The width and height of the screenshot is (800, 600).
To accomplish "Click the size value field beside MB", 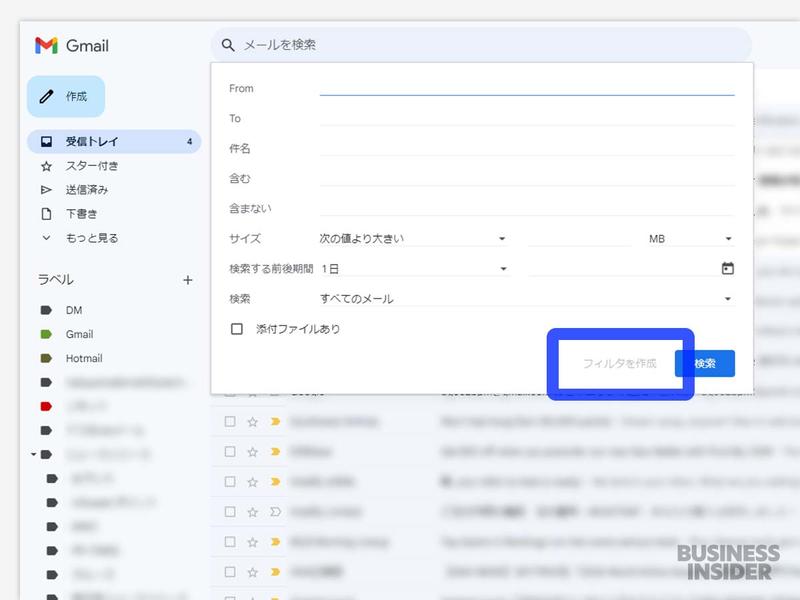I will click(580, 238).
